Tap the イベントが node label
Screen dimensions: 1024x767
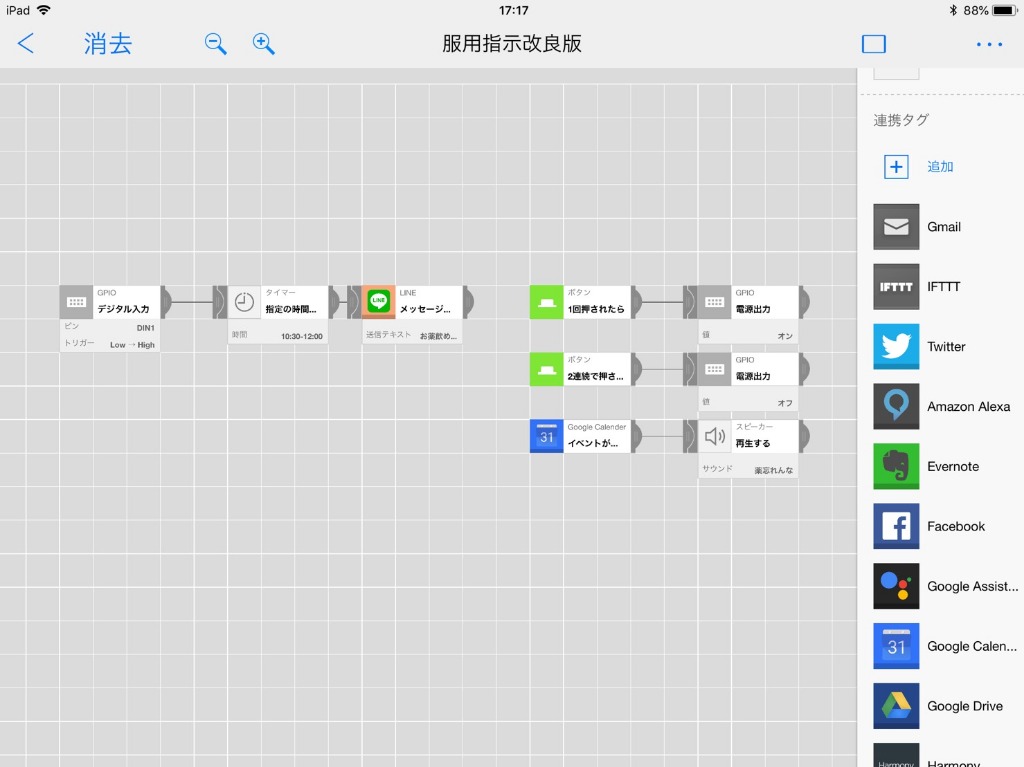pyautogui.click(x=592, y=443)
